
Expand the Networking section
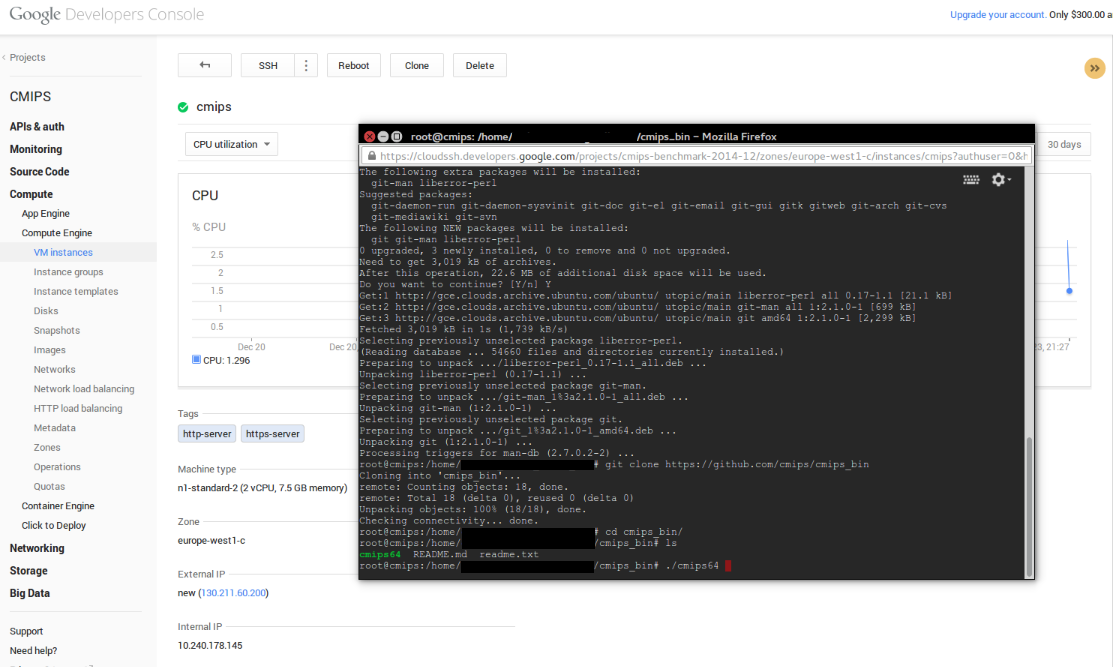pyautogui.click(x=37, y=549)
